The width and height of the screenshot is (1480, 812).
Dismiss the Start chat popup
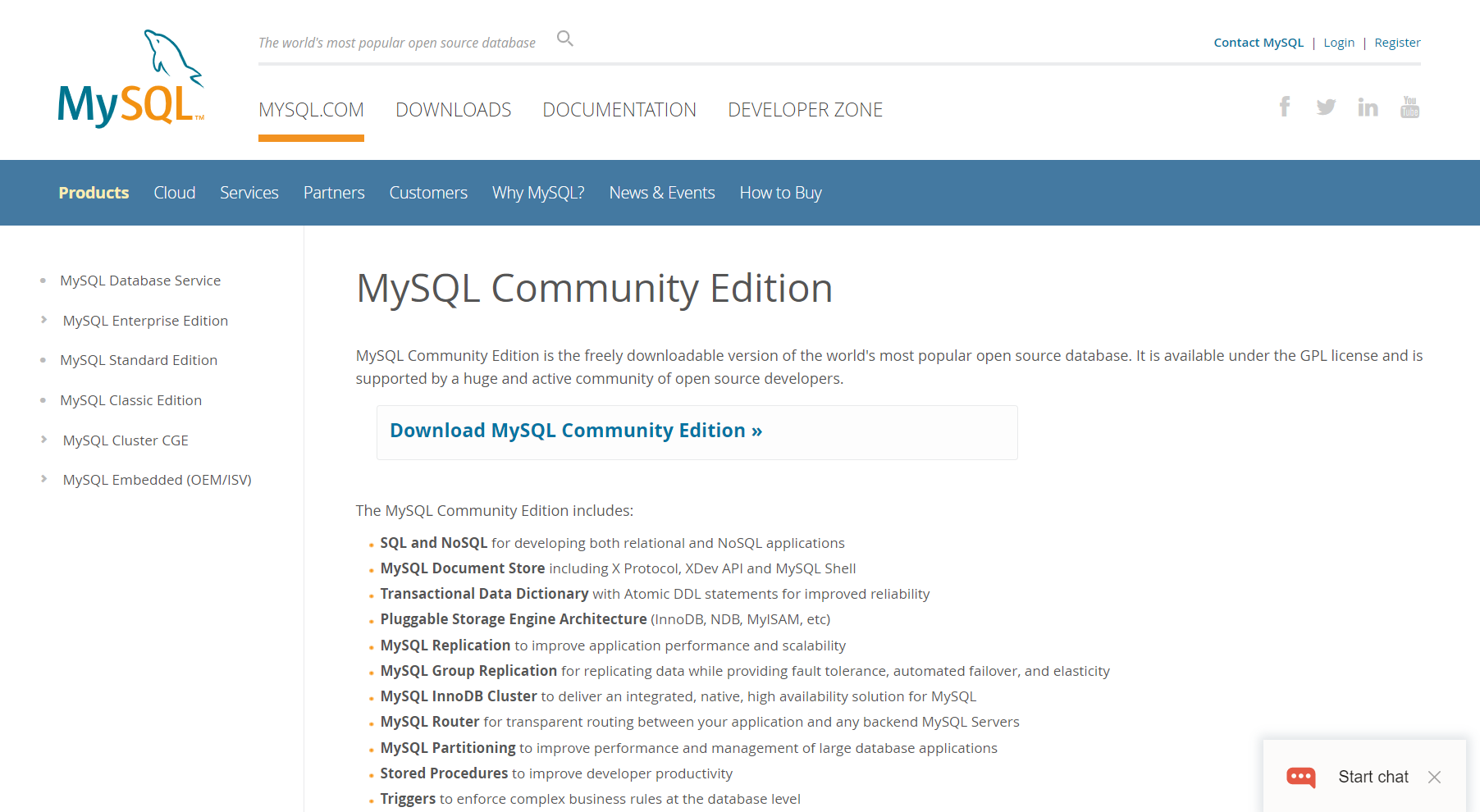pos(1434,777)
